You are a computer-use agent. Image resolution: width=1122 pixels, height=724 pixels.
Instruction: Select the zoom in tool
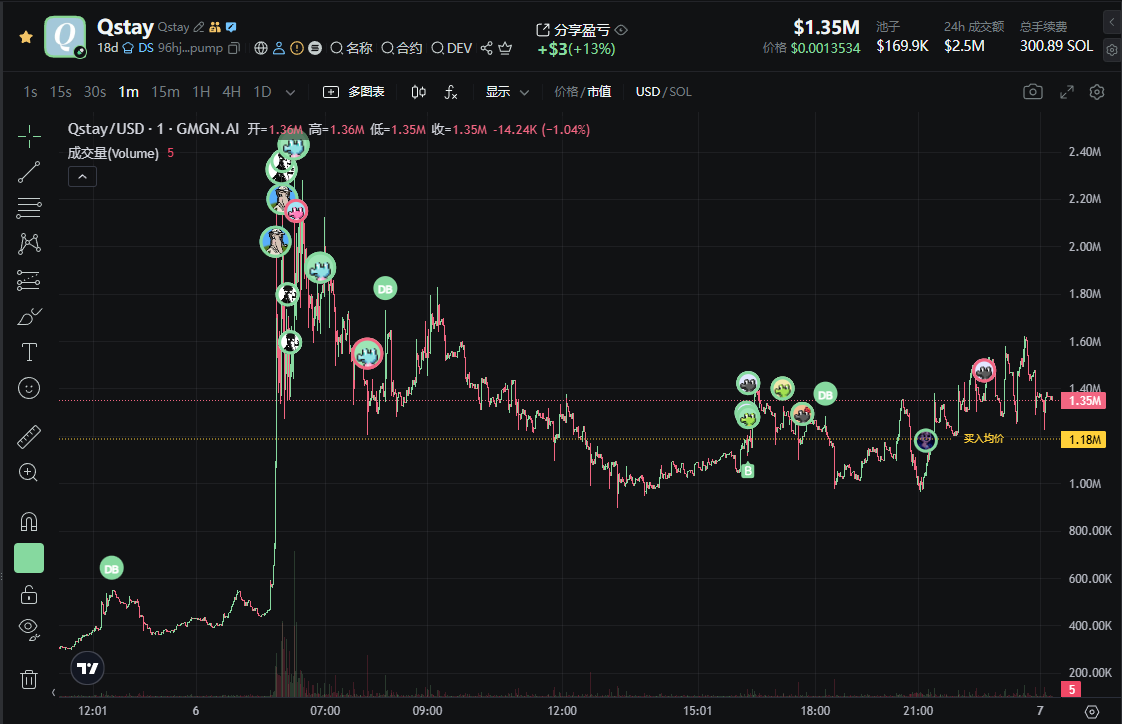[29, 472]
